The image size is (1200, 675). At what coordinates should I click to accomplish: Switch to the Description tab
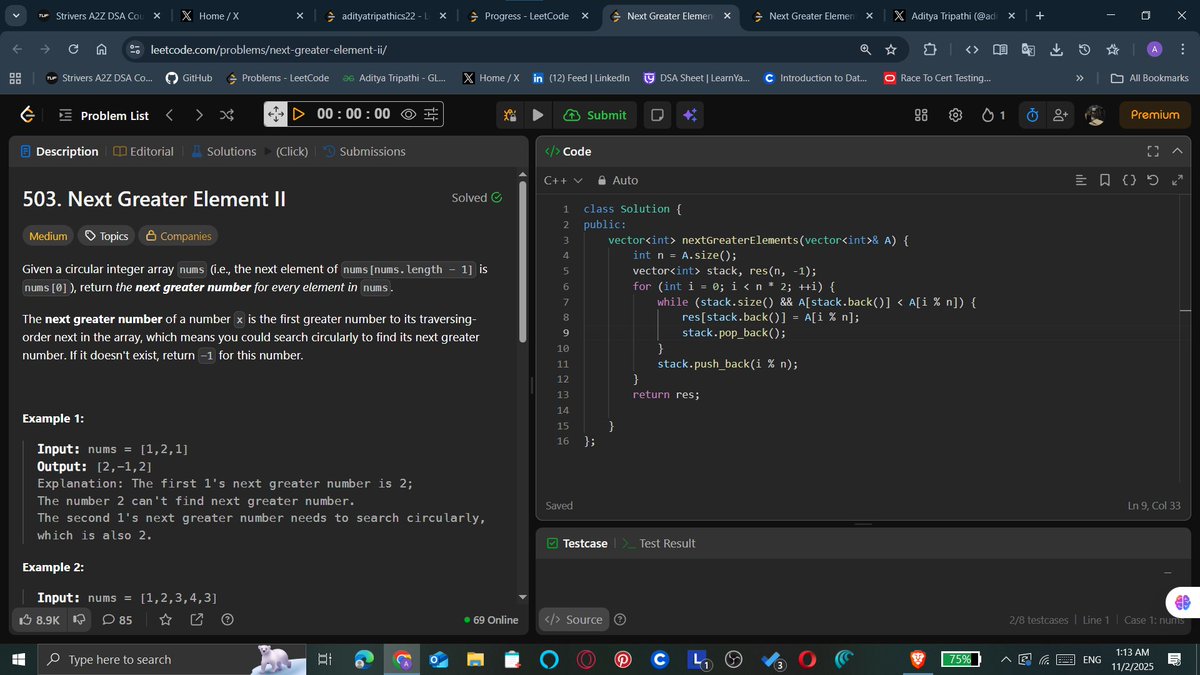pos(59,151)
